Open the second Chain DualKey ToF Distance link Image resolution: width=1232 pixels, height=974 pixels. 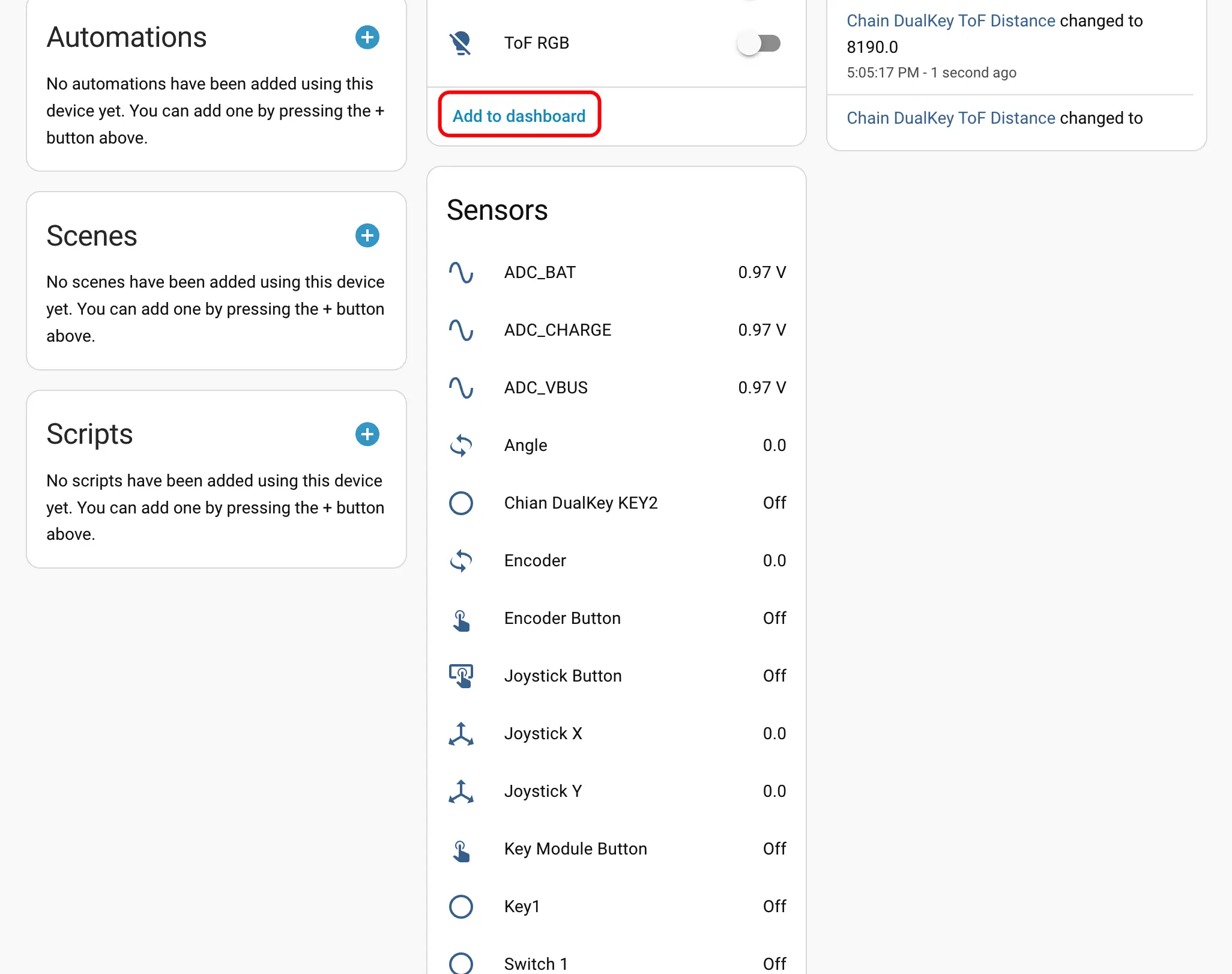pos(950,118)
